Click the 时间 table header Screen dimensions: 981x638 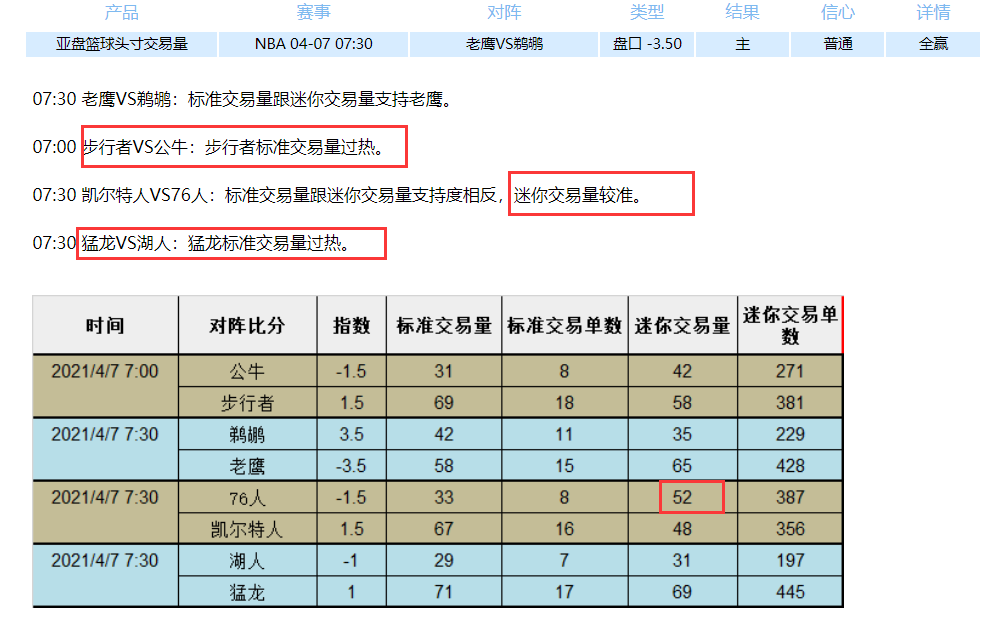click(105, 325)
